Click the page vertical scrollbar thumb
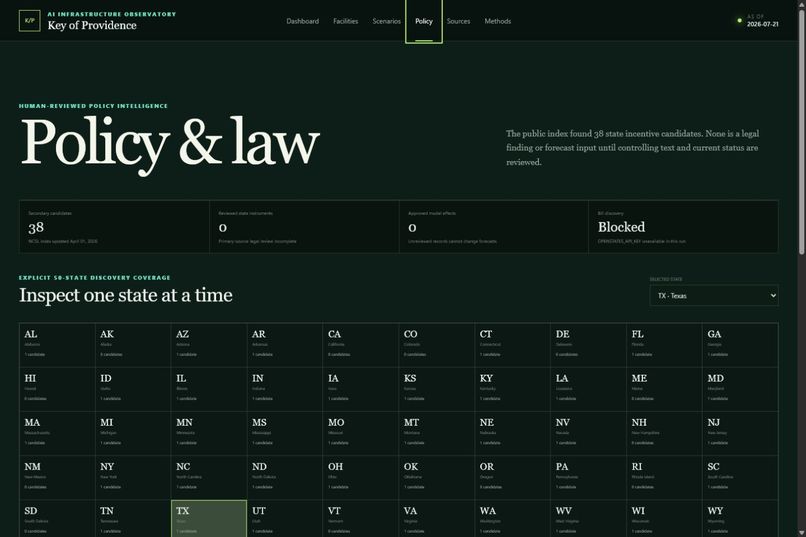This screenshot has width=806, height=537. pos(801,131)
